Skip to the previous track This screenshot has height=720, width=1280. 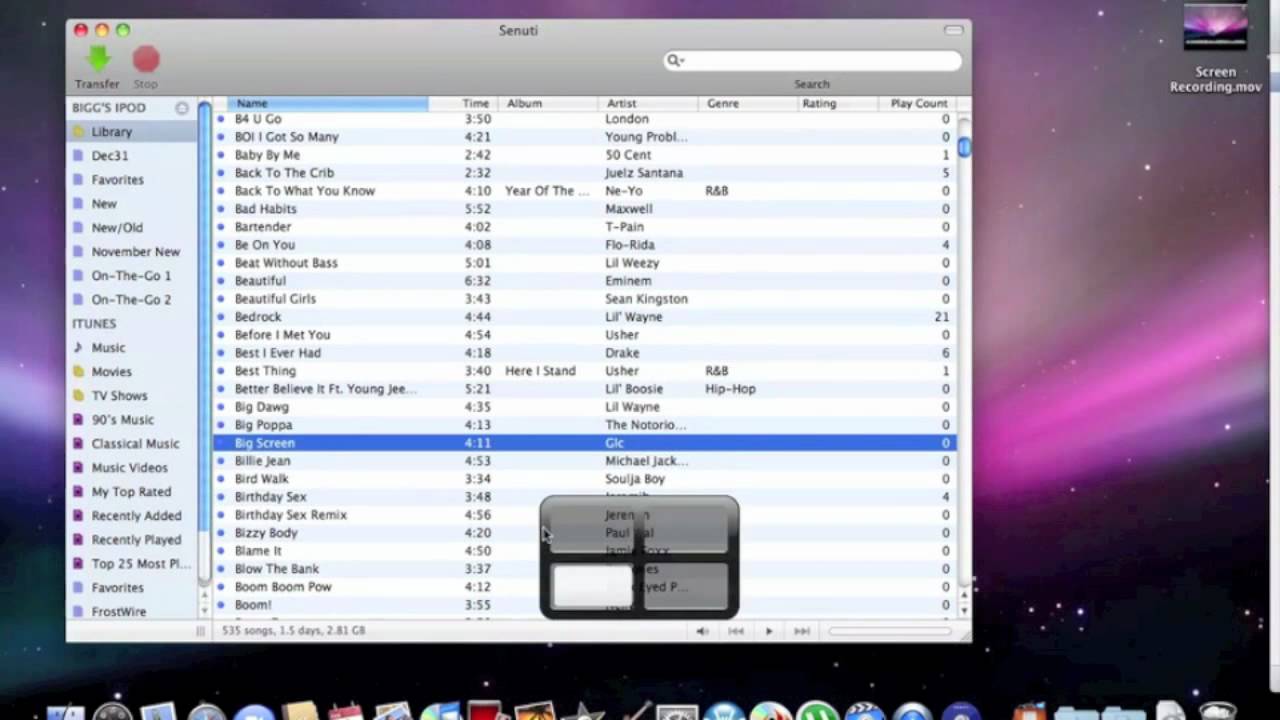(x=736, y=631)
